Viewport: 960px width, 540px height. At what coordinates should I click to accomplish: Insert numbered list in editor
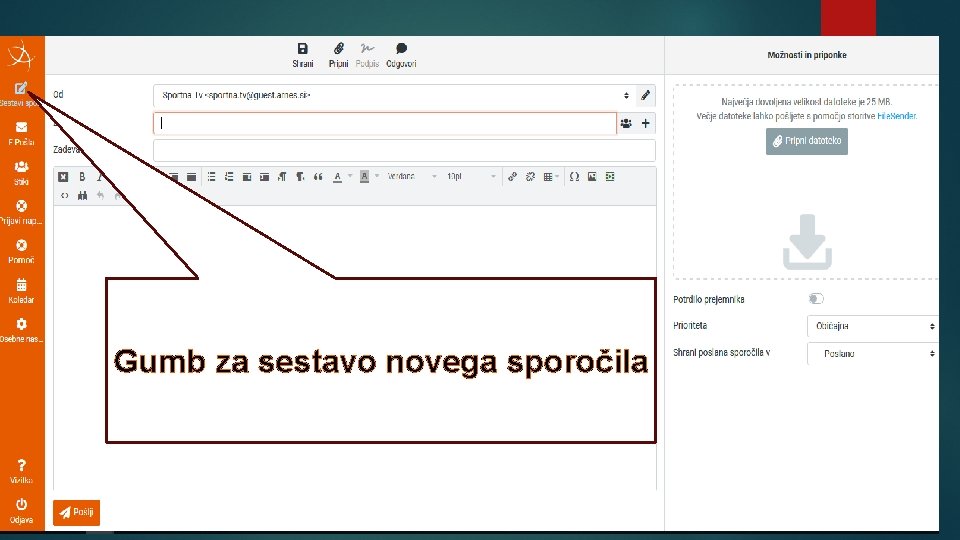(x=229, y=177)
